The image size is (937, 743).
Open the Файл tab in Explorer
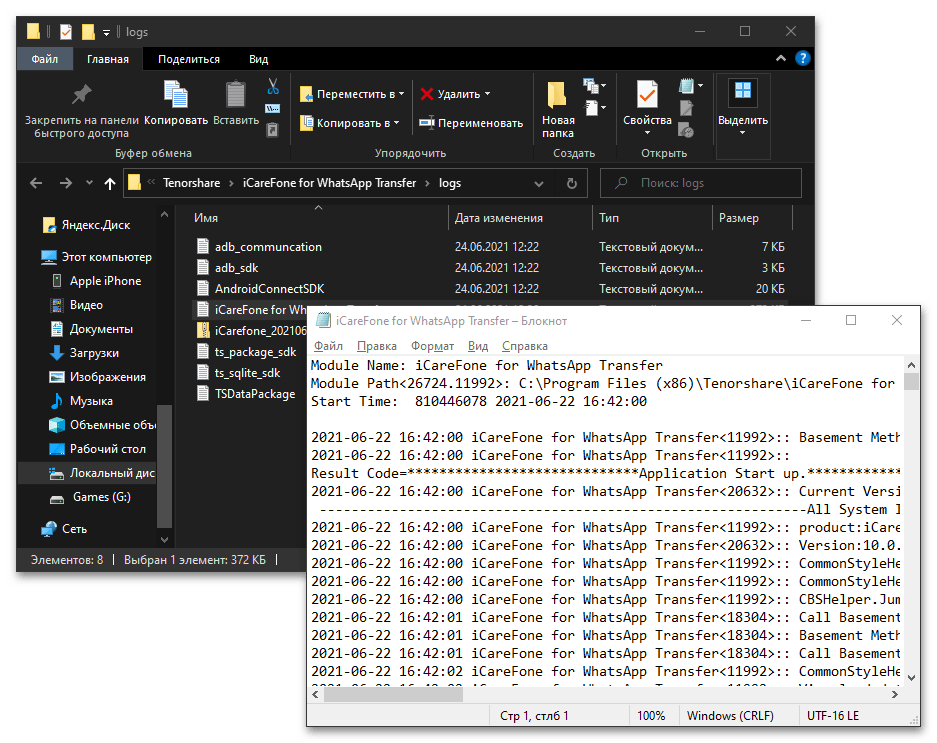click(x=45, y=59)
